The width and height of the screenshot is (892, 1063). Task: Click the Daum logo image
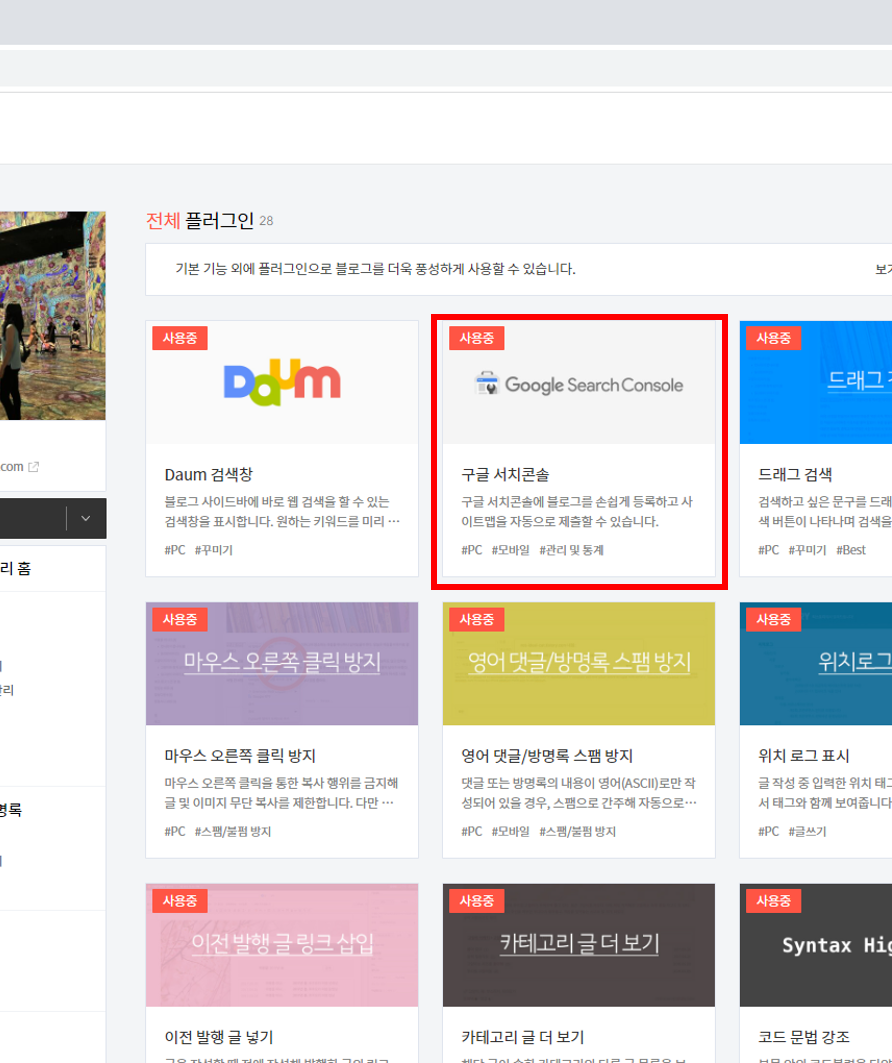point(282,382)
